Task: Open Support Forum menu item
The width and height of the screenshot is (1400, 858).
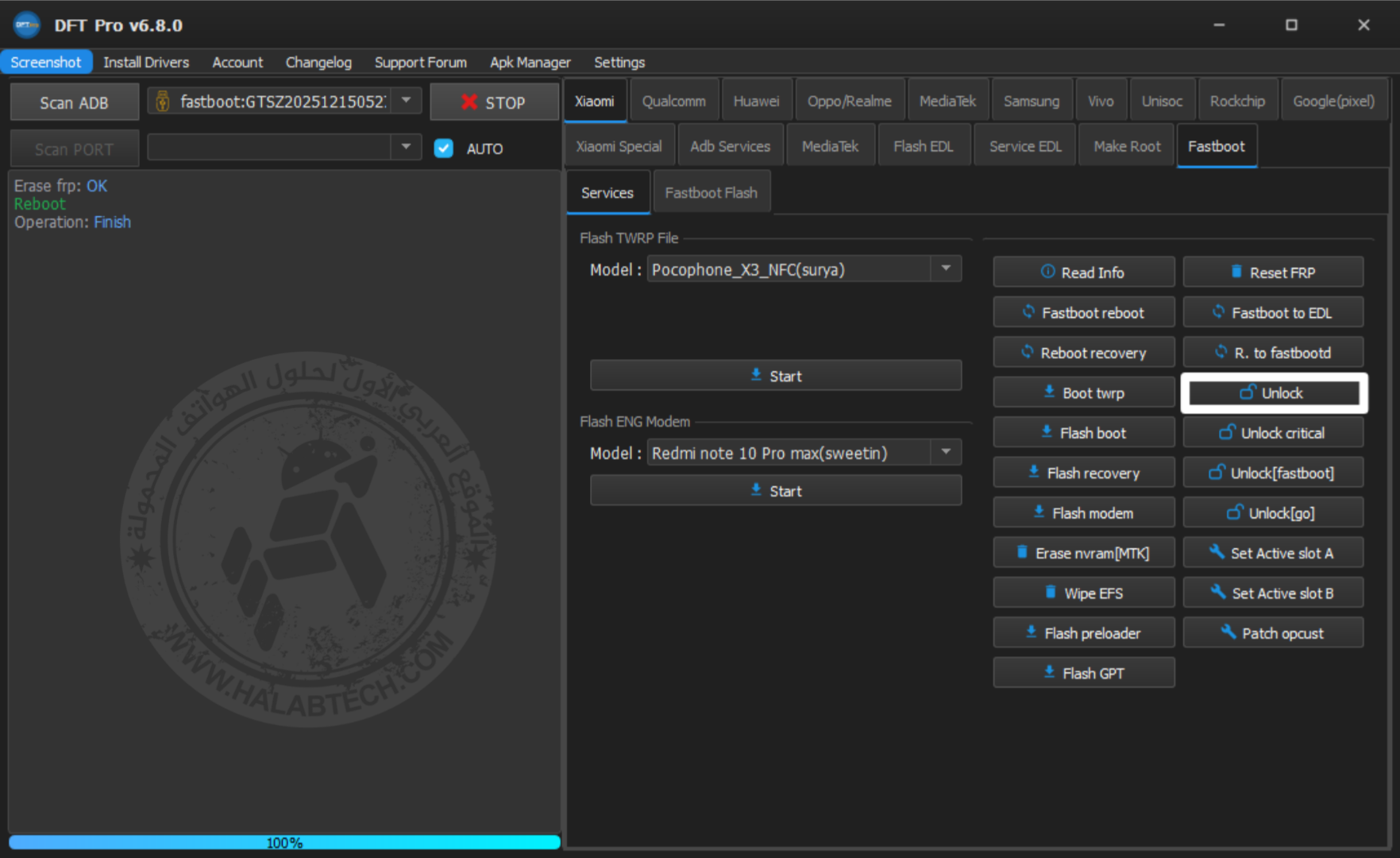Action: pos(420,62)
